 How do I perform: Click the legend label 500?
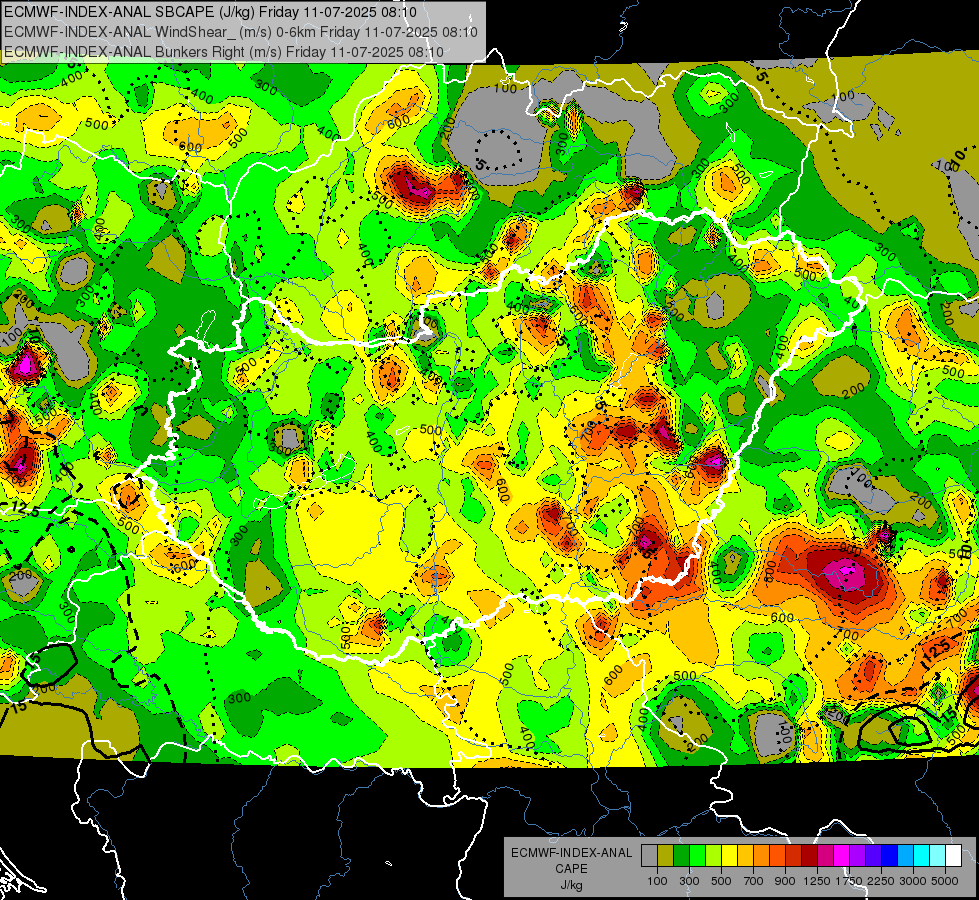(x=721, y=881)
